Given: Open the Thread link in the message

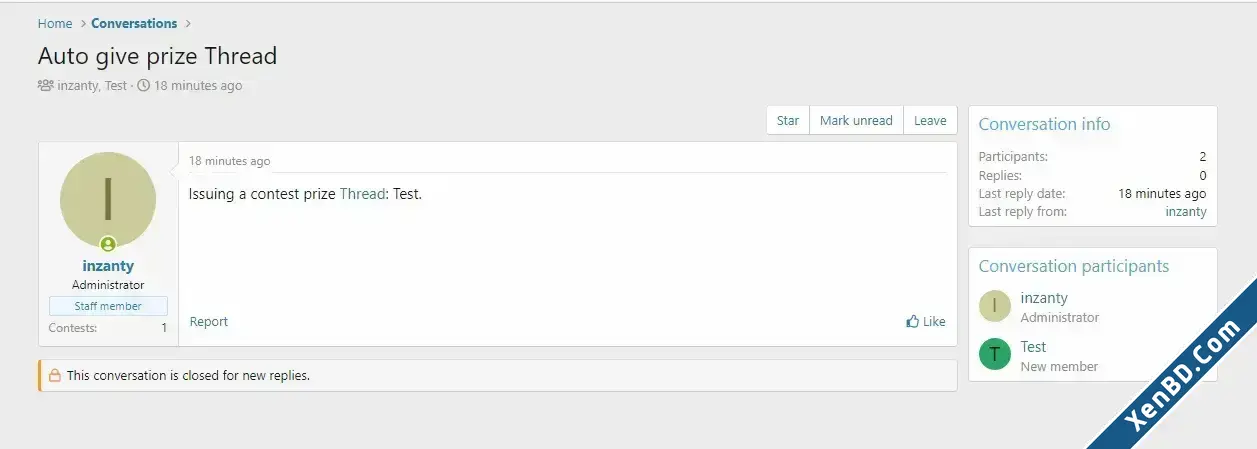Looking at the screenshot, I should [362, 194].
